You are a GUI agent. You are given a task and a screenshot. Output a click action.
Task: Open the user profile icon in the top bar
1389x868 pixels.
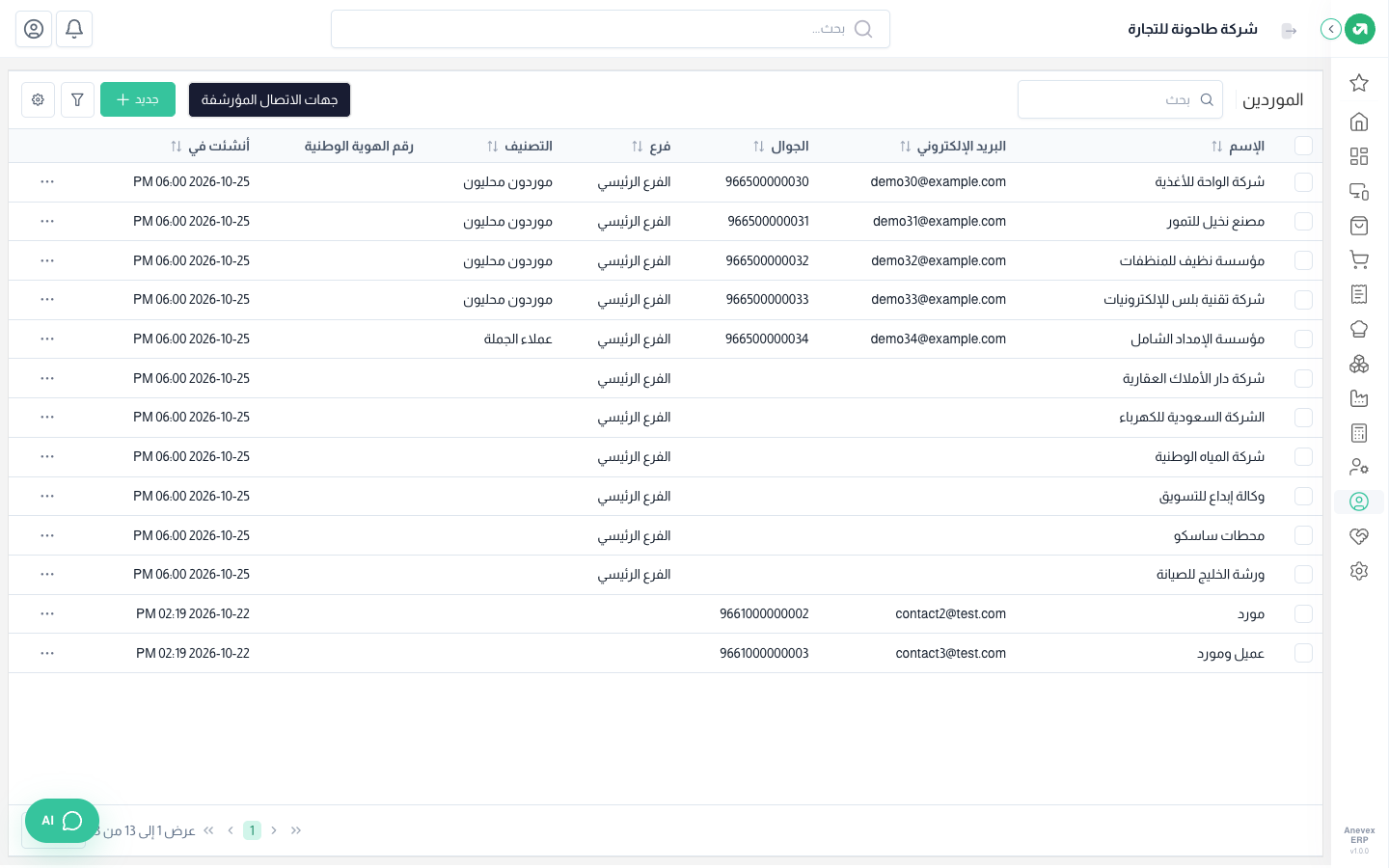click(34, 29)
